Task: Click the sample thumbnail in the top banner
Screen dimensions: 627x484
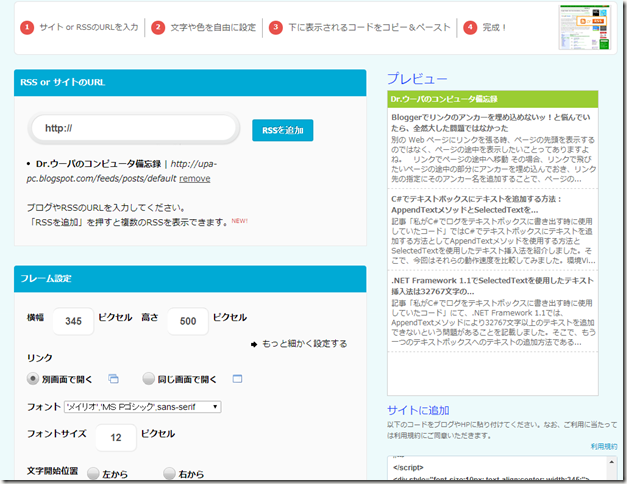Action: tap(585, 27)
